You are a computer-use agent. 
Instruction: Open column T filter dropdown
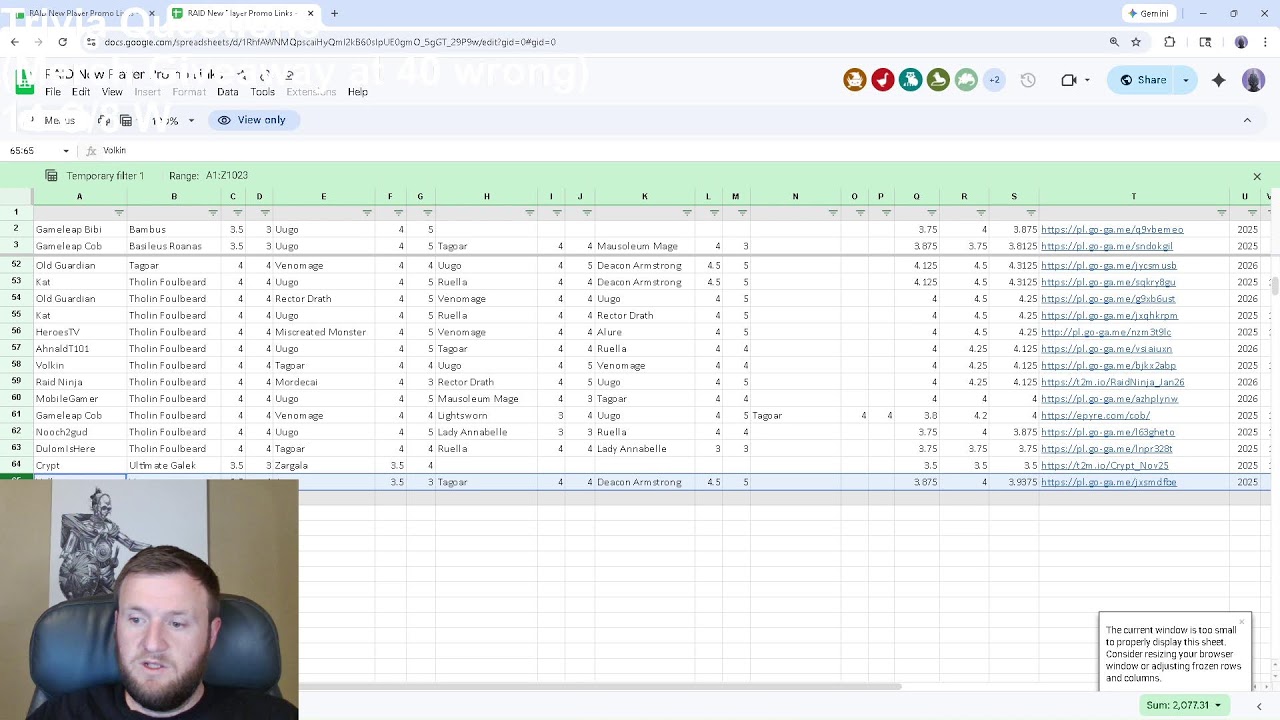(1222, 213)
